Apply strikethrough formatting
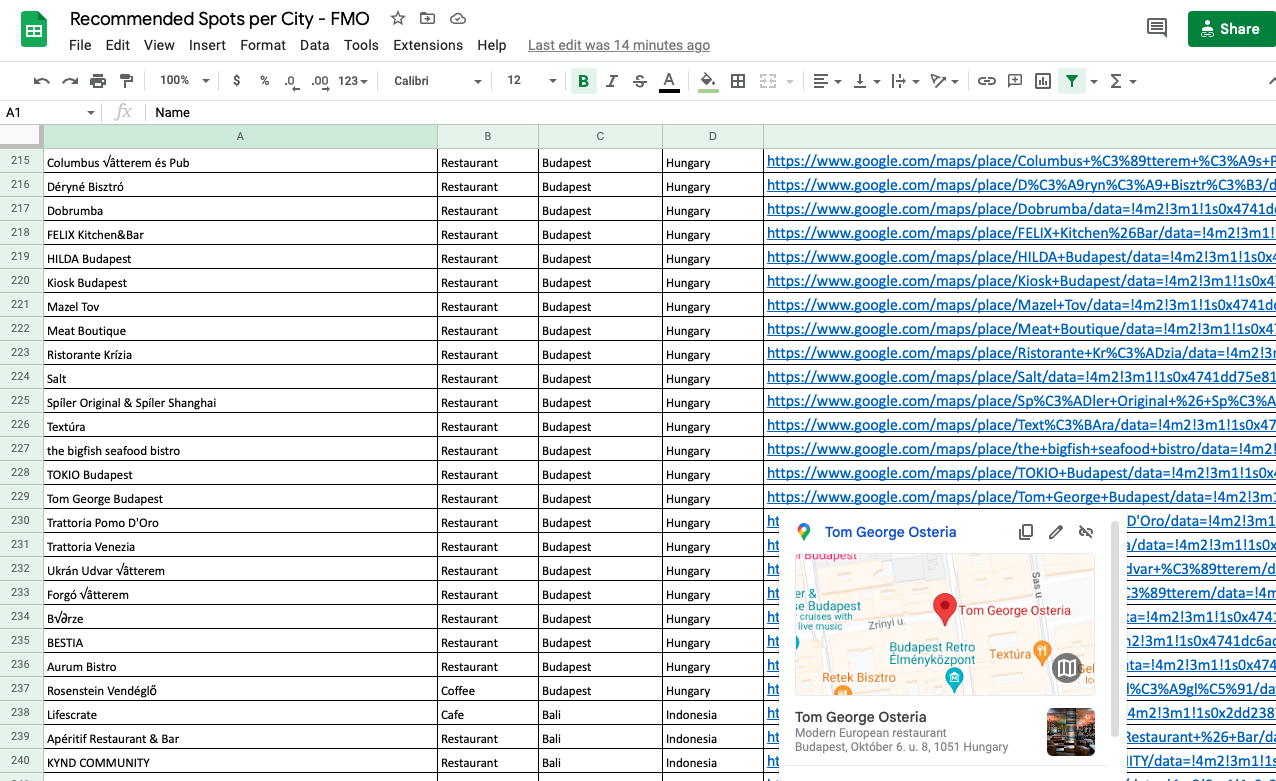1276x781 pixels. point(640,81)
